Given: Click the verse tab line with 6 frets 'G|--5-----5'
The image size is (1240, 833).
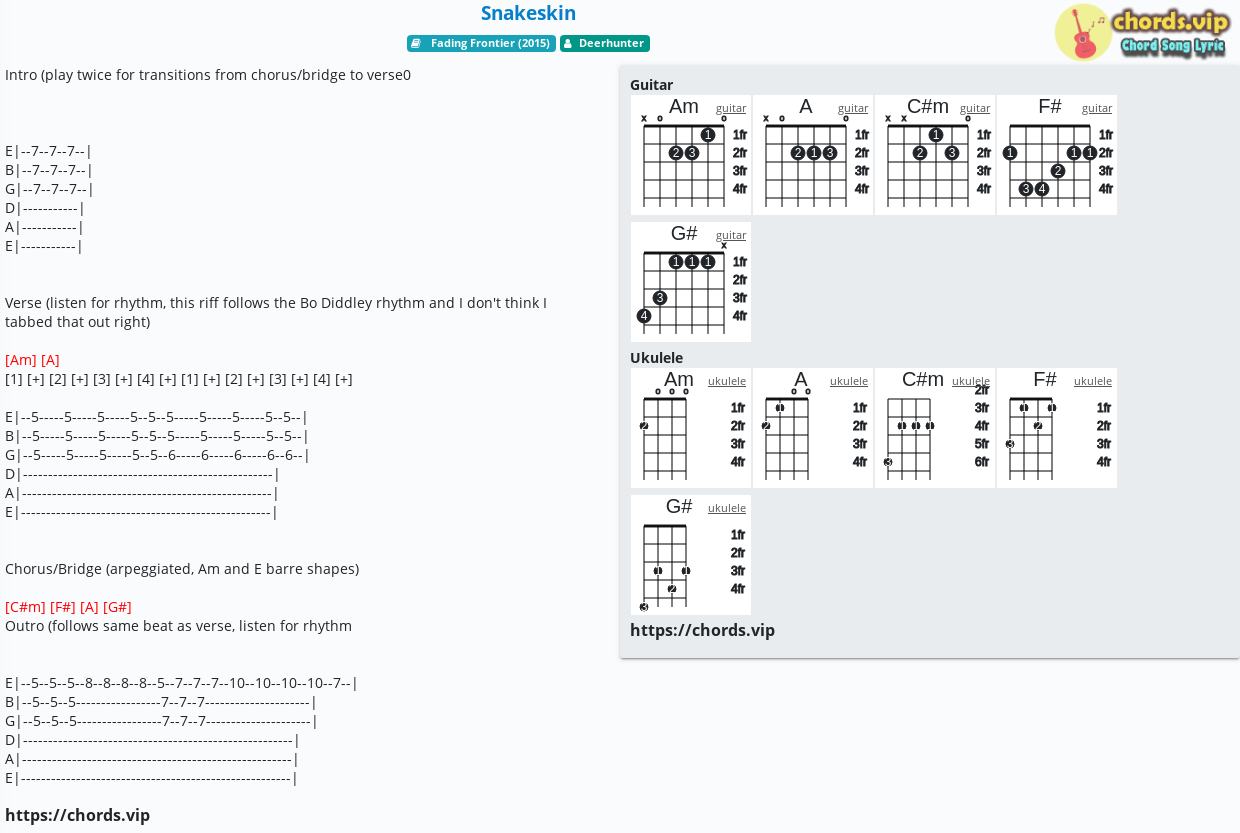Looking at the screenshot, I should pyautogui.click(x=158, y=455).
